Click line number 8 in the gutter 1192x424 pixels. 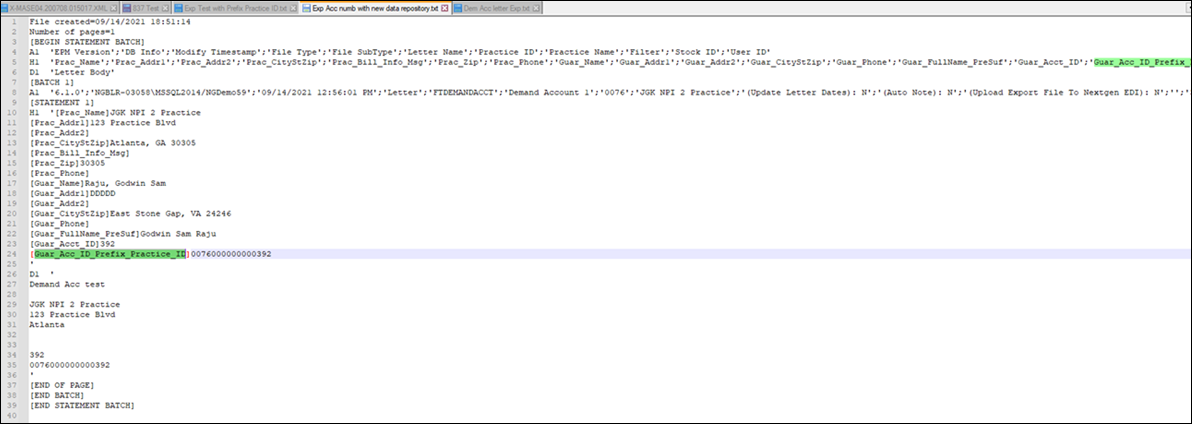[14, 95]
